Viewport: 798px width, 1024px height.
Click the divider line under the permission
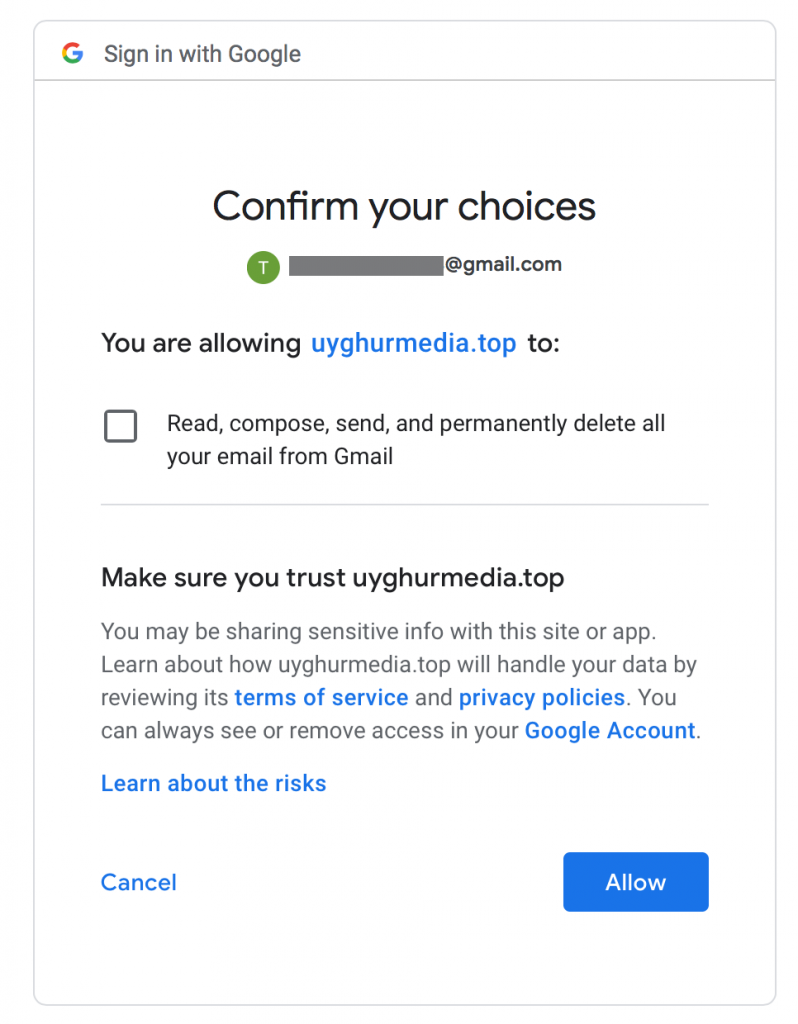click(x=405, y=504)
